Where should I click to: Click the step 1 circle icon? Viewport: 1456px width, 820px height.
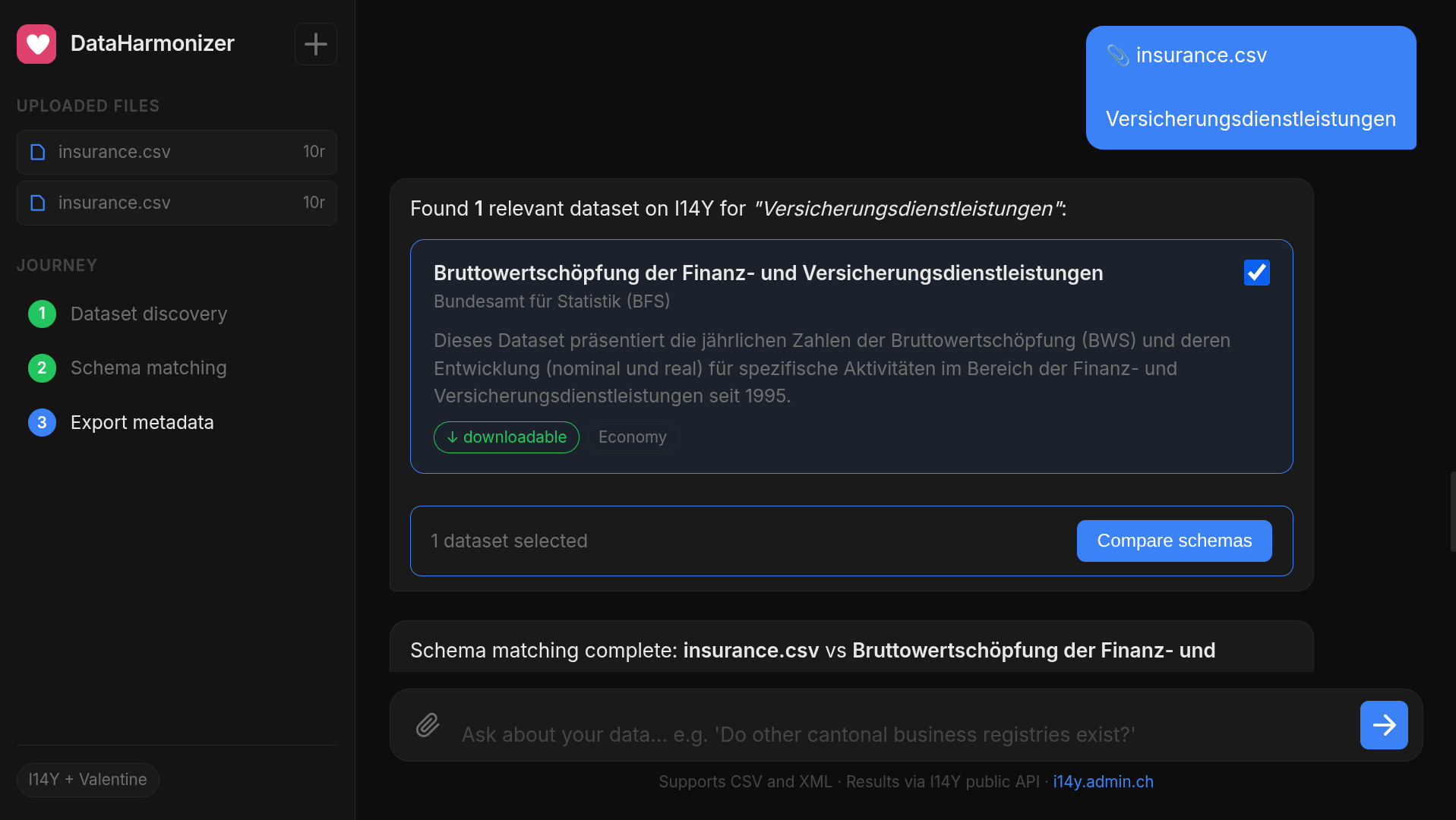pyautogui.click(x=42, y=314)
